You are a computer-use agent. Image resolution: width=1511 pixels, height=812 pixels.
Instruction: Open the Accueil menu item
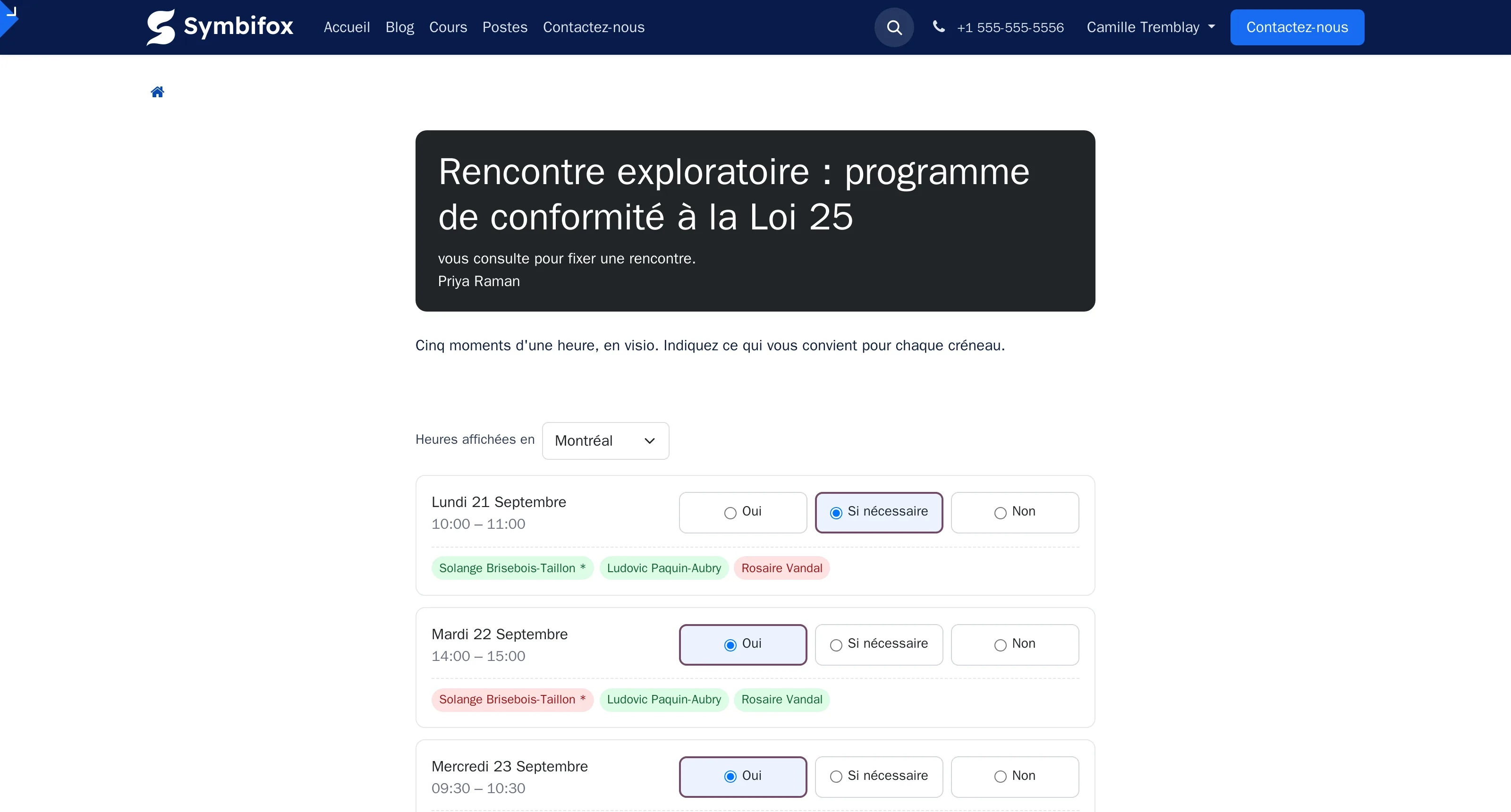coord(347,27)
